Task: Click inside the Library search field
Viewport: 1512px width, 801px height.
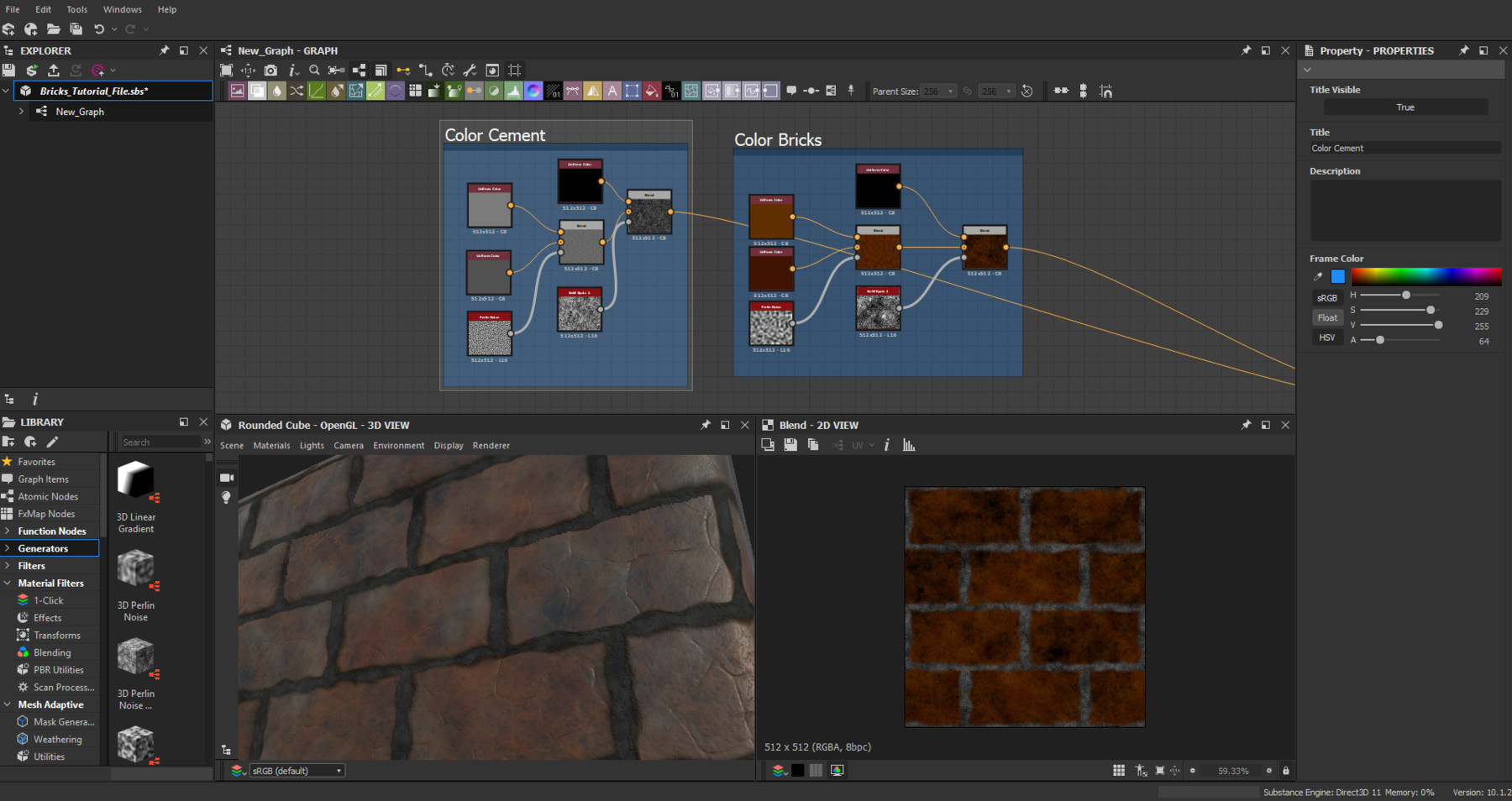Action: [160, 442]
